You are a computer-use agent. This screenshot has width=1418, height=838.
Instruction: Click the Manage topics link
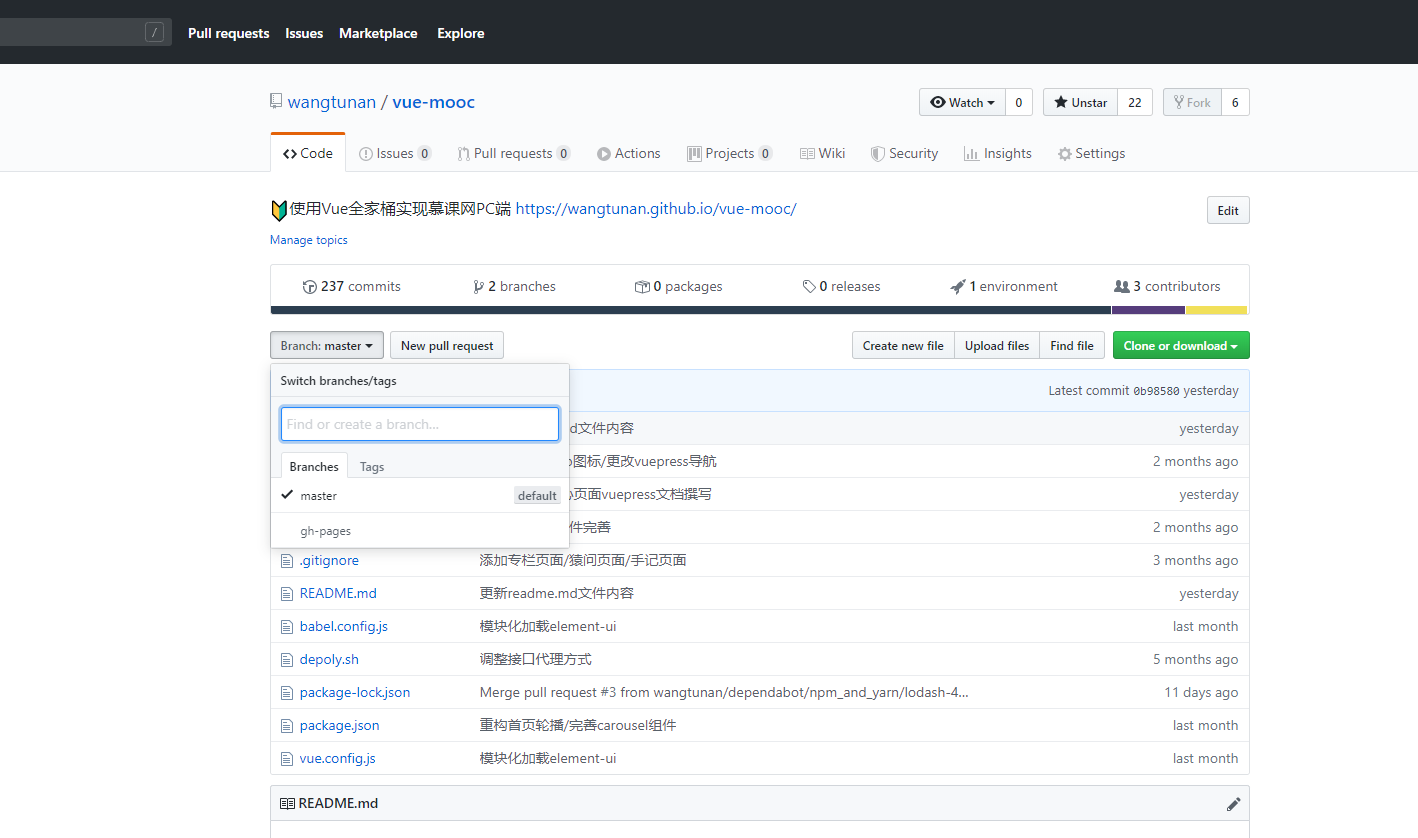pyautogui.click(x=309, y=240)
